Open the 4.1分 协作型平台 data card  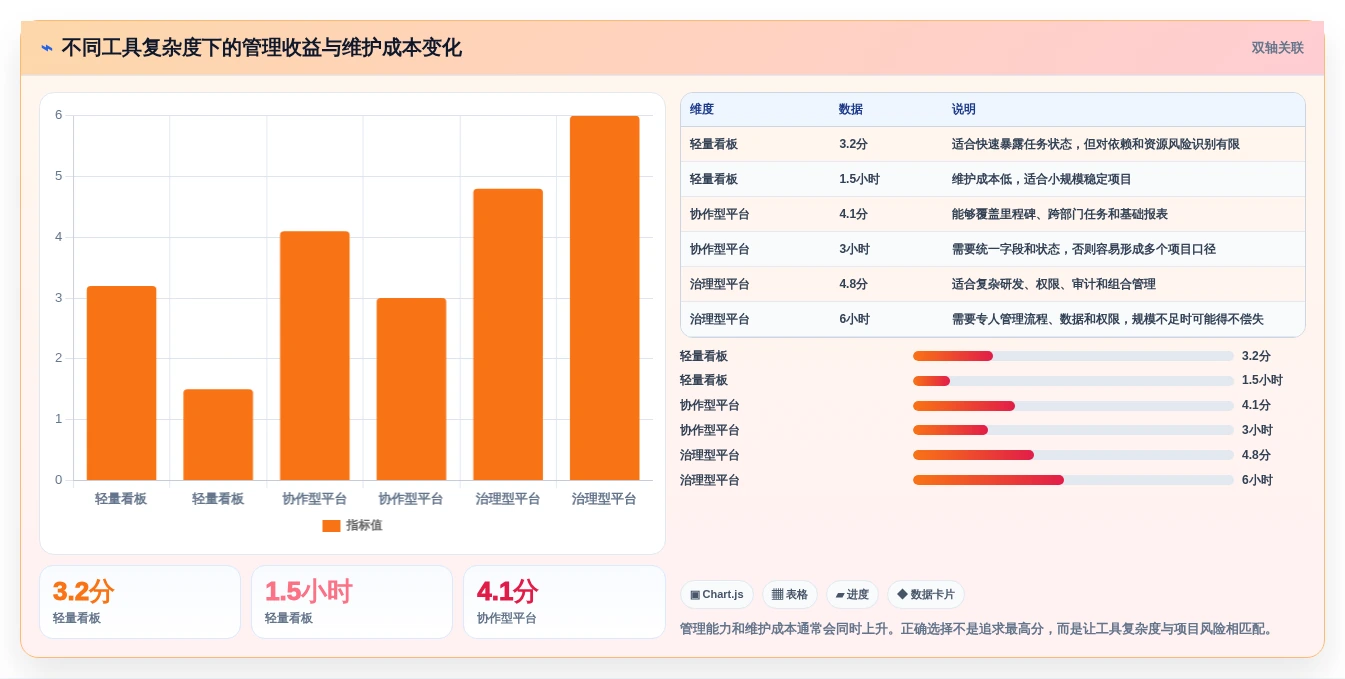[x=564, y=602]
